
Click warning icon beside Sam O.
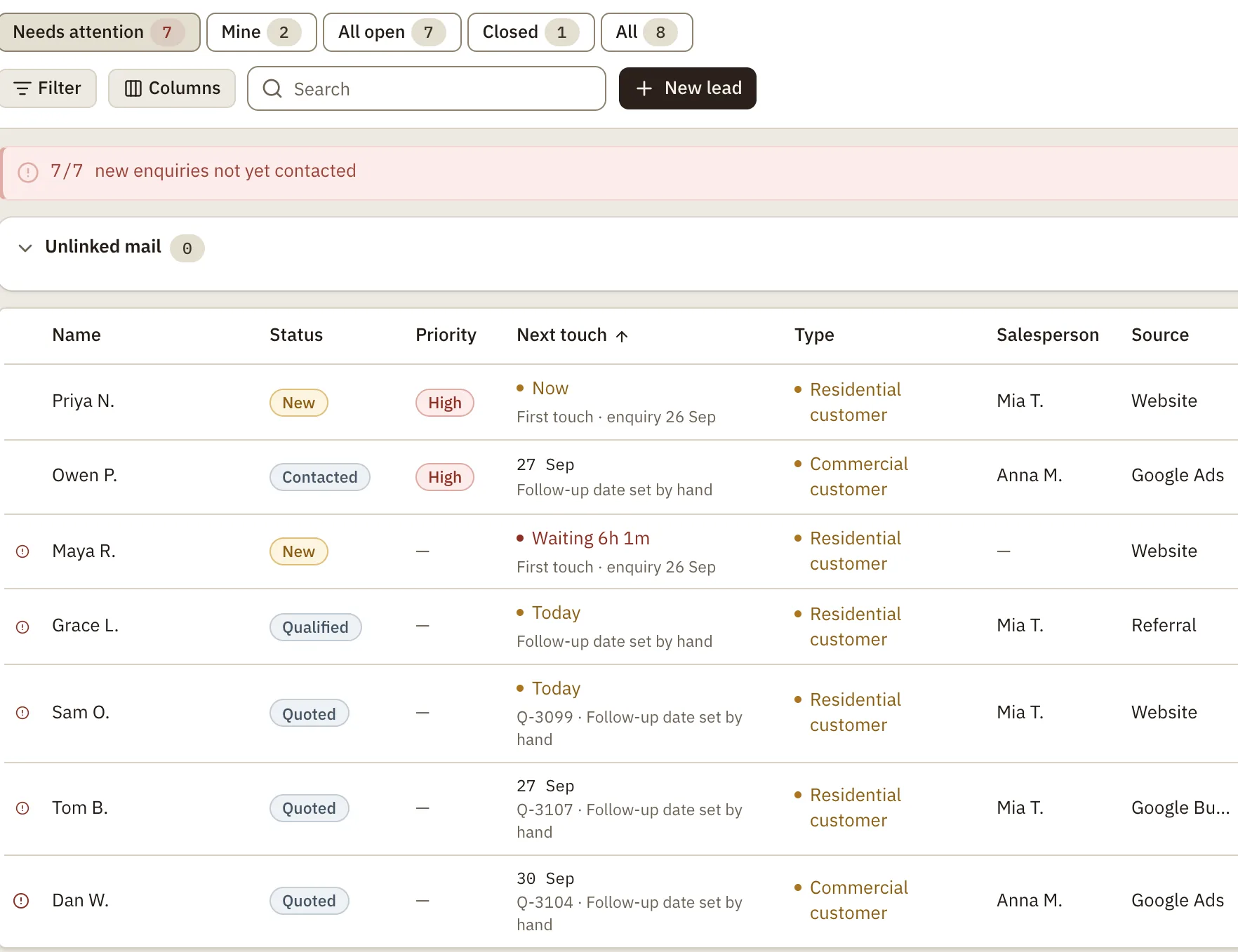click(x=22, y=713)
